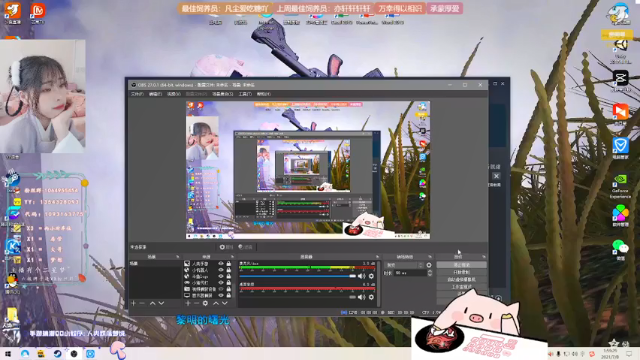
Task: Hide the display capture source via eye icon
Action: pos(221,295)
